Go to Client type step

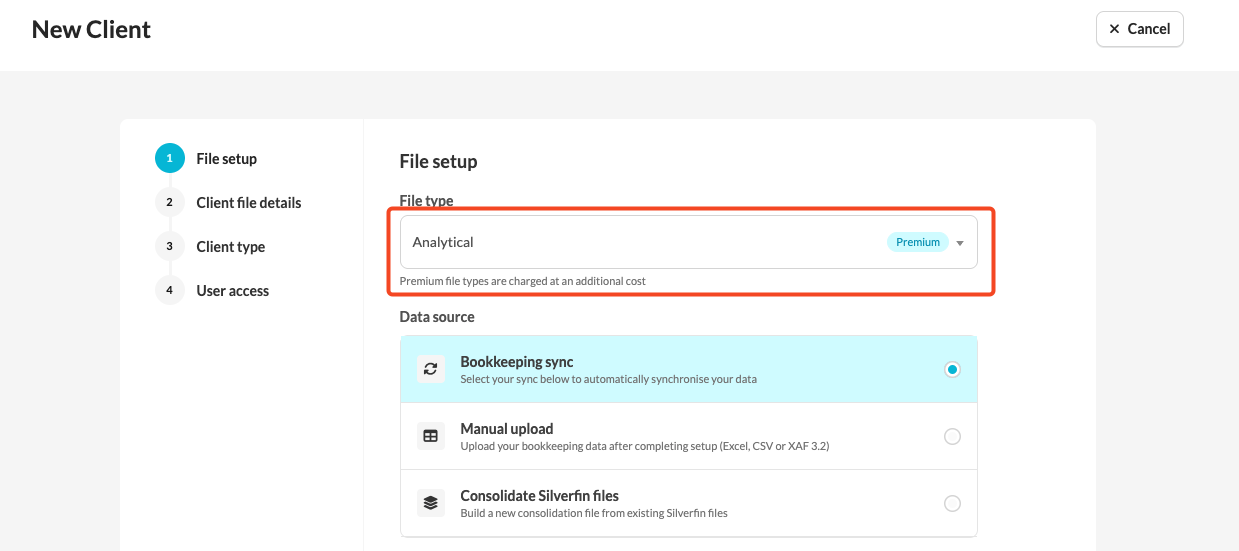point(231,247)
